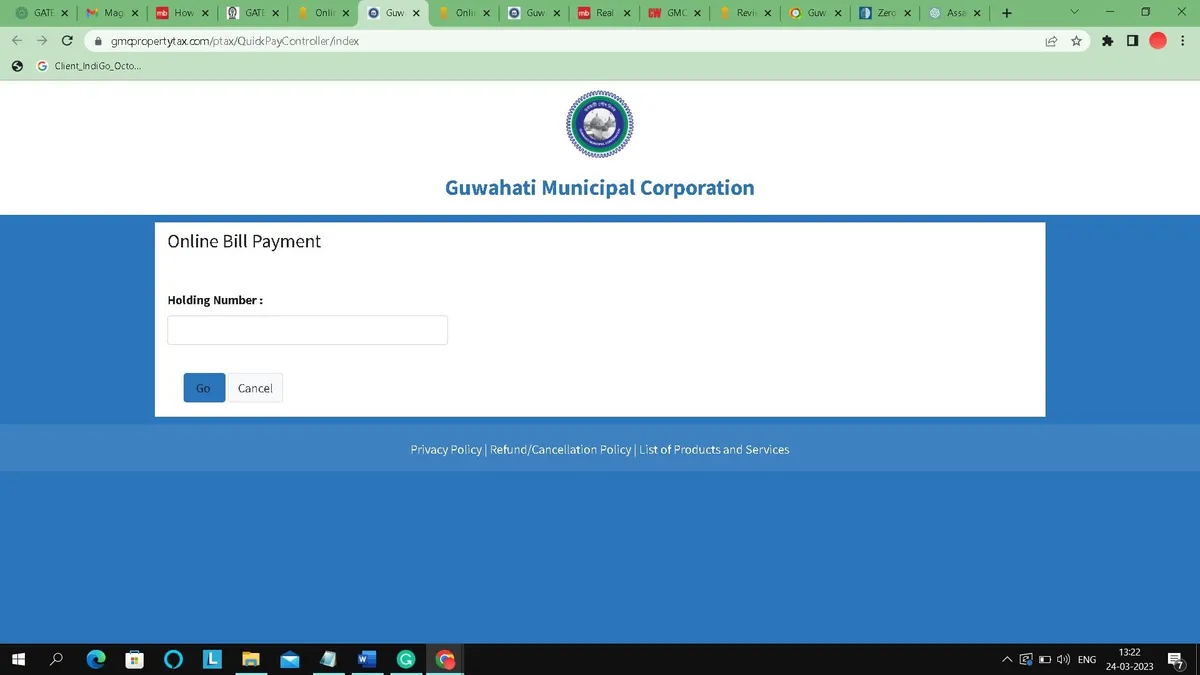Click the share page icon in address bar
This screenshot has height=675, width=1200.
click(x=1051, y=41)
